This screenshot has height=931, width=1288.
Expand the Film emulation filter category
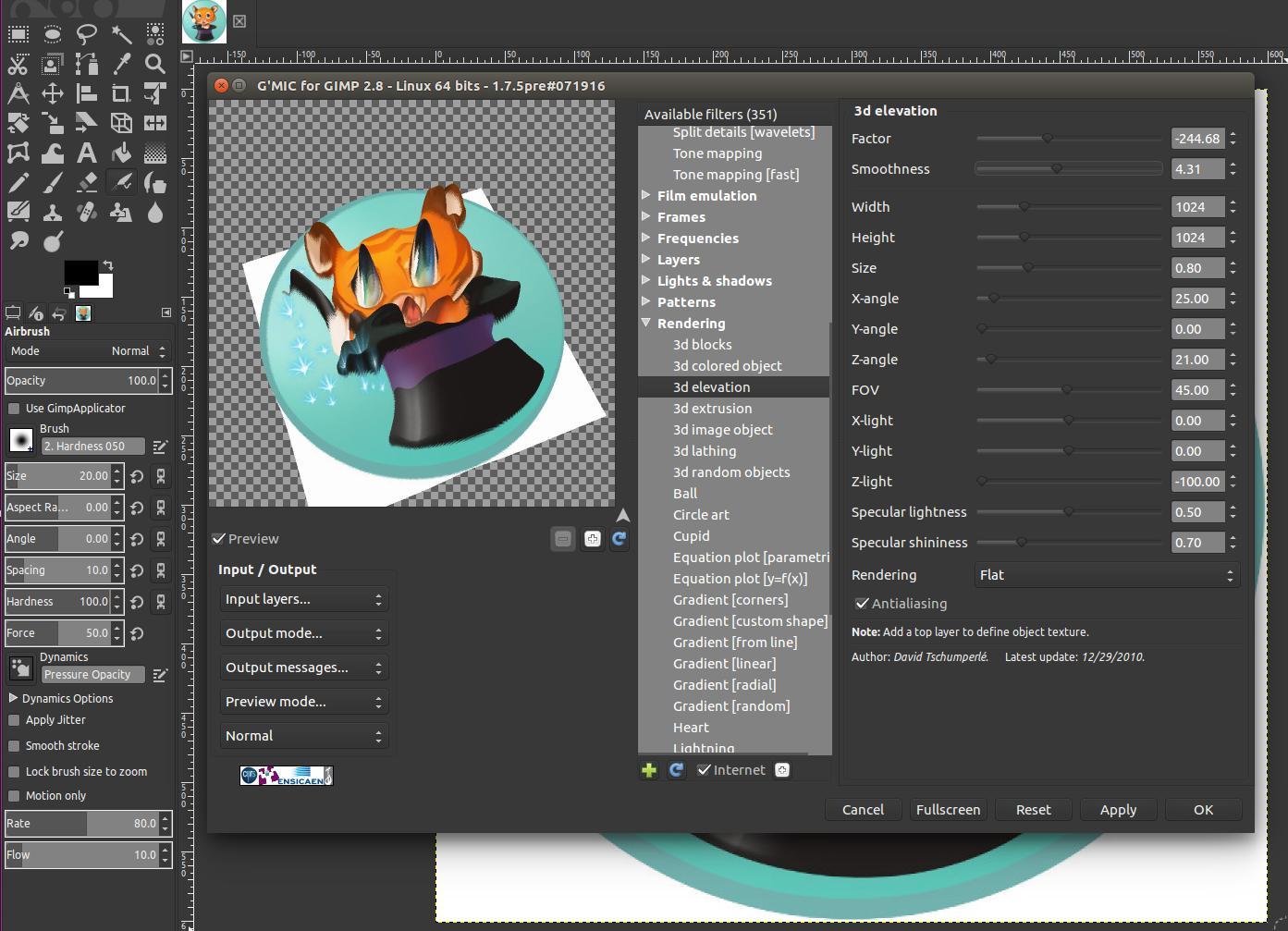646,196
